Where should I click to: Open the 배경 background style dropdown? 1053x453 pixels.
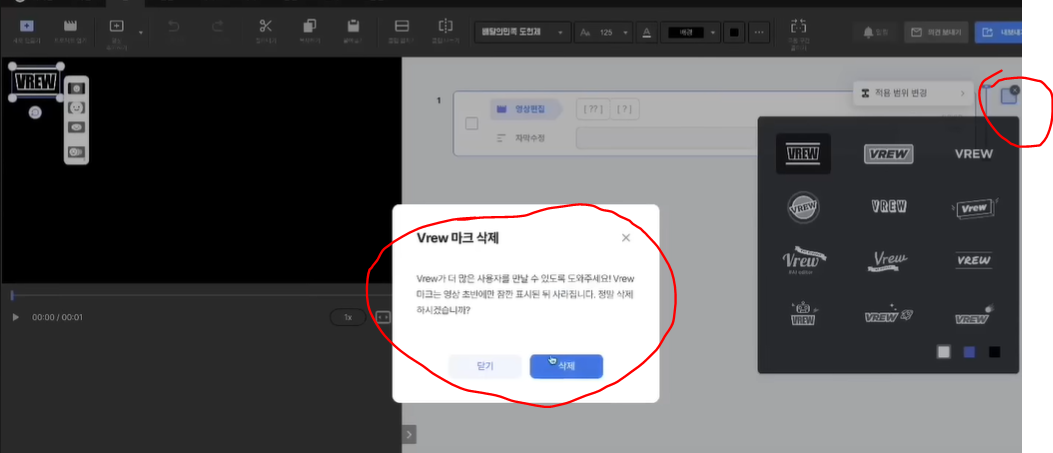click(690, 32)
